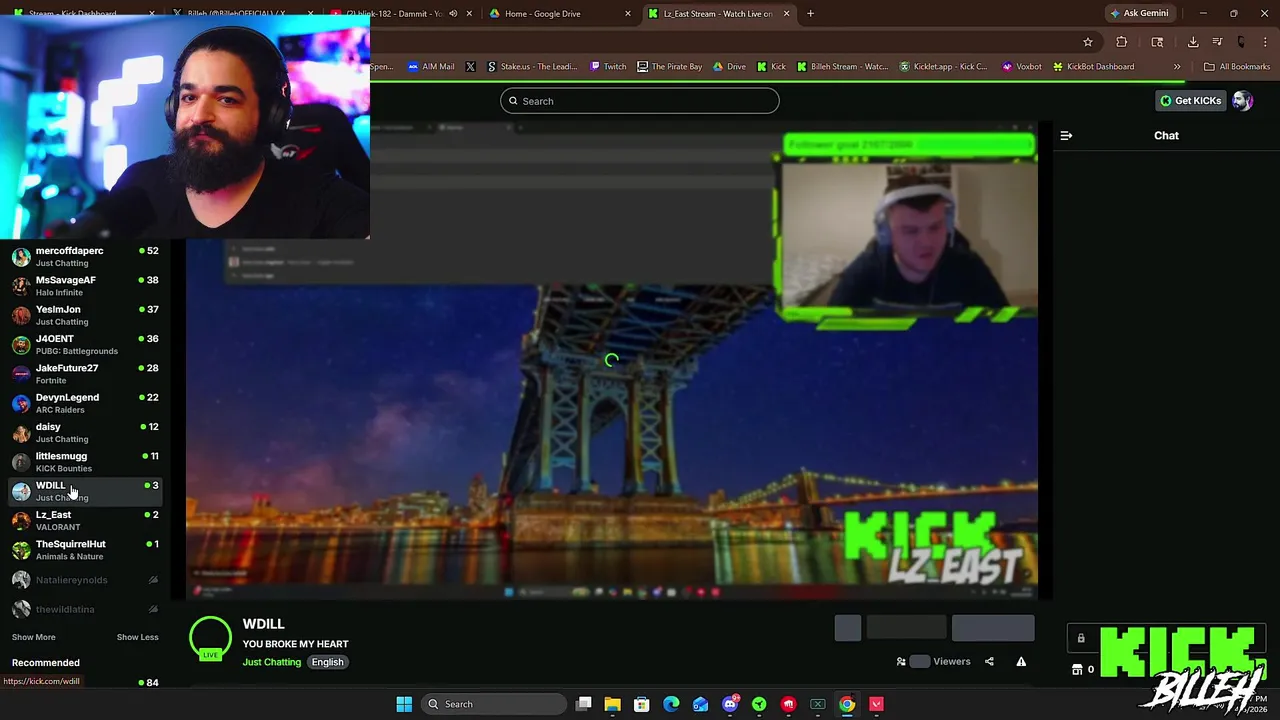Open Valorant icon in taskbar

(876, 704)
